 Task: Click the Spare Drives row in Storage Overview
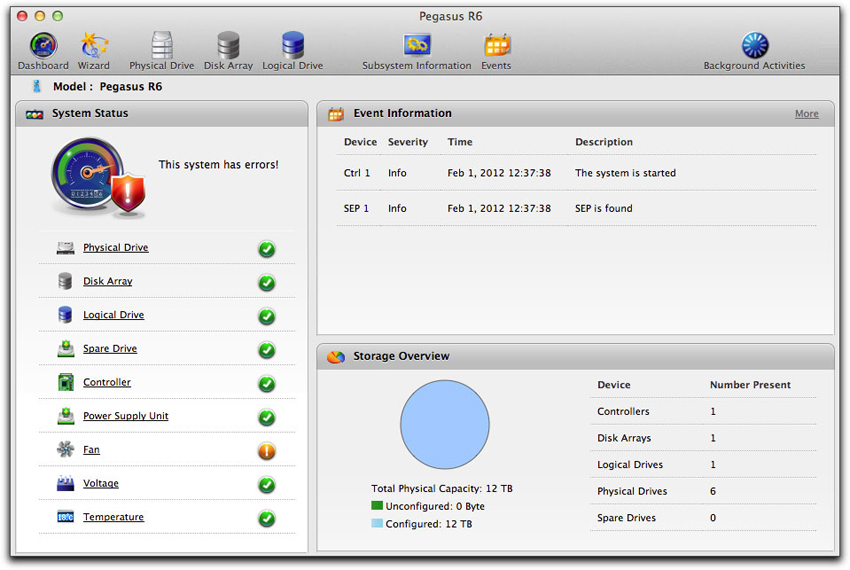click(x=703, y=518)
